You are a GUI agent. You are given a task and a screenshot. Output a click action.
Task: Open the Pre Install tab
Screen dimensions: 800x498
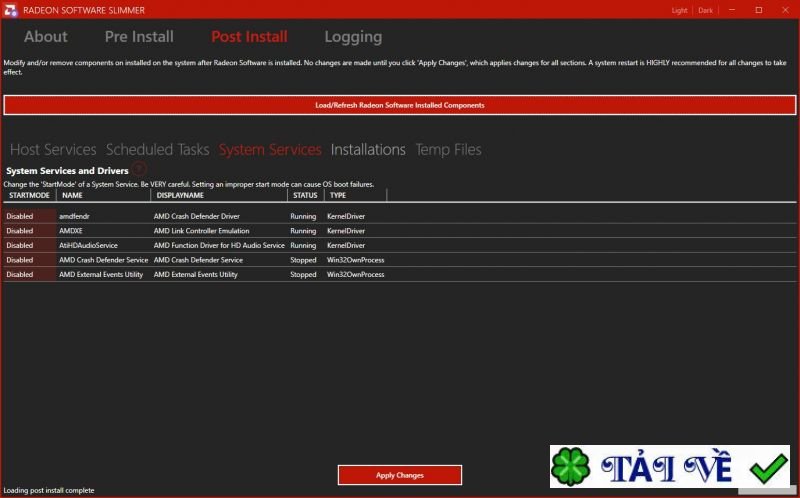click(139, 37)
